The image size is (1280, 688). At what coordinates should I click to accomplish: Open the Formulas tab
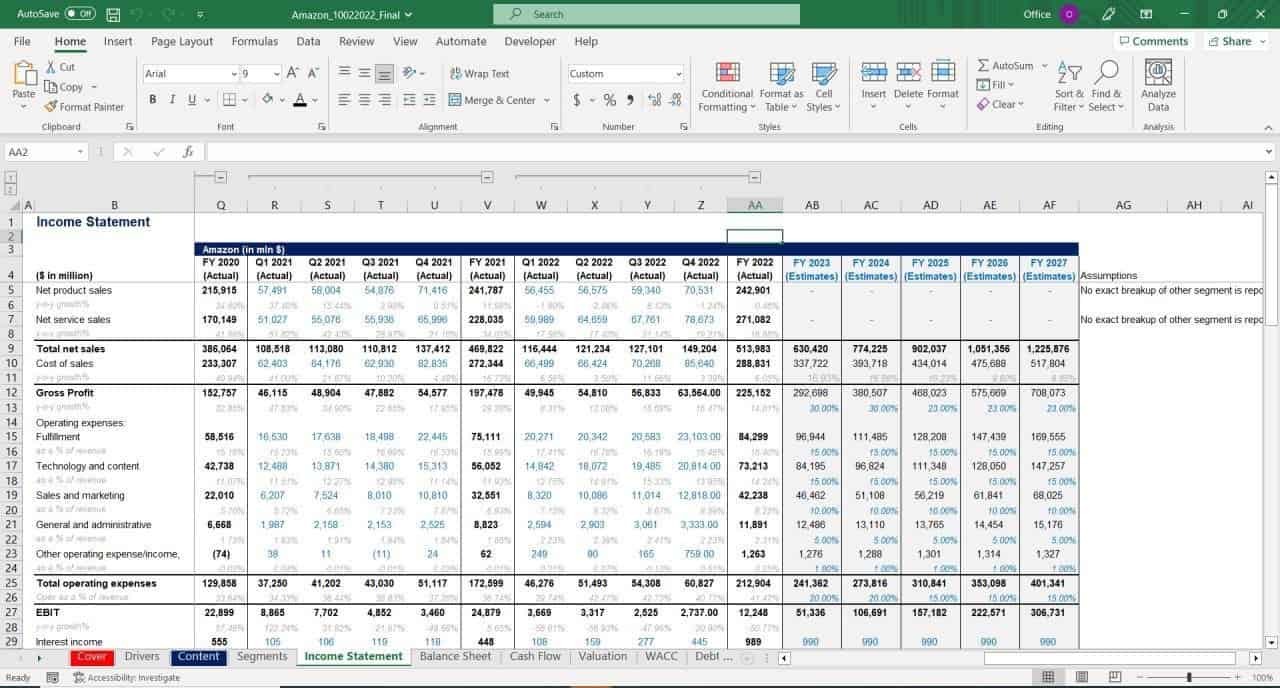pos(255,41)
